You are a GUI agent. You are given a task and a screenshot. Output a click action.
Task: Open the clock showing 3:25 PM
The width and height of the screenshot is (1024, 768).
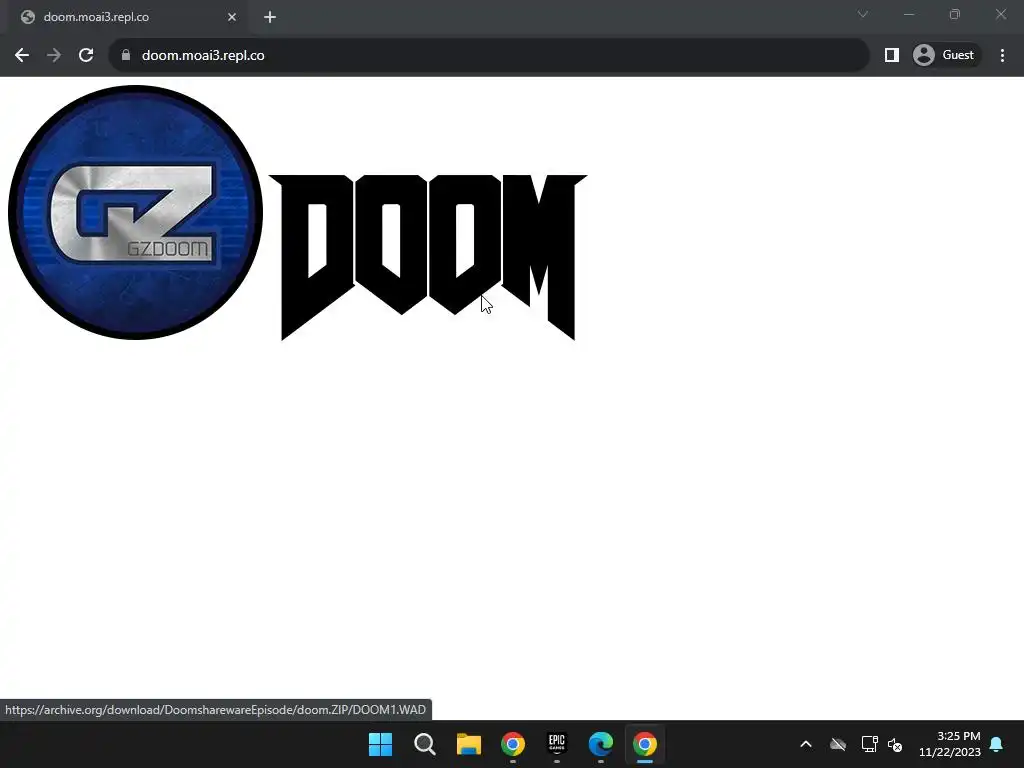pyautogui.click(x=950, y=744)
